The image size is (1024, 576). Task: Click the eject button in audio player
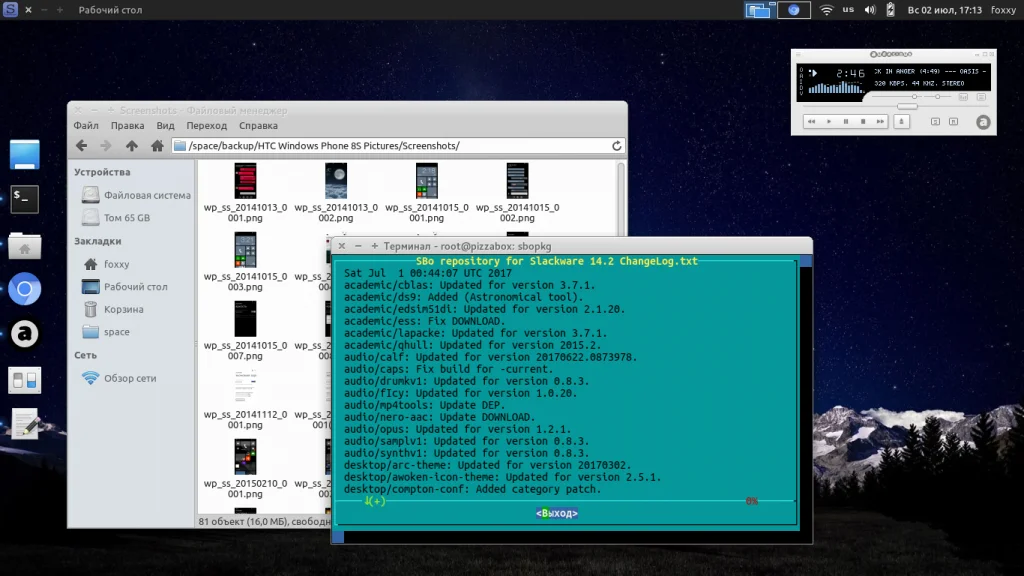pos(901,121)
